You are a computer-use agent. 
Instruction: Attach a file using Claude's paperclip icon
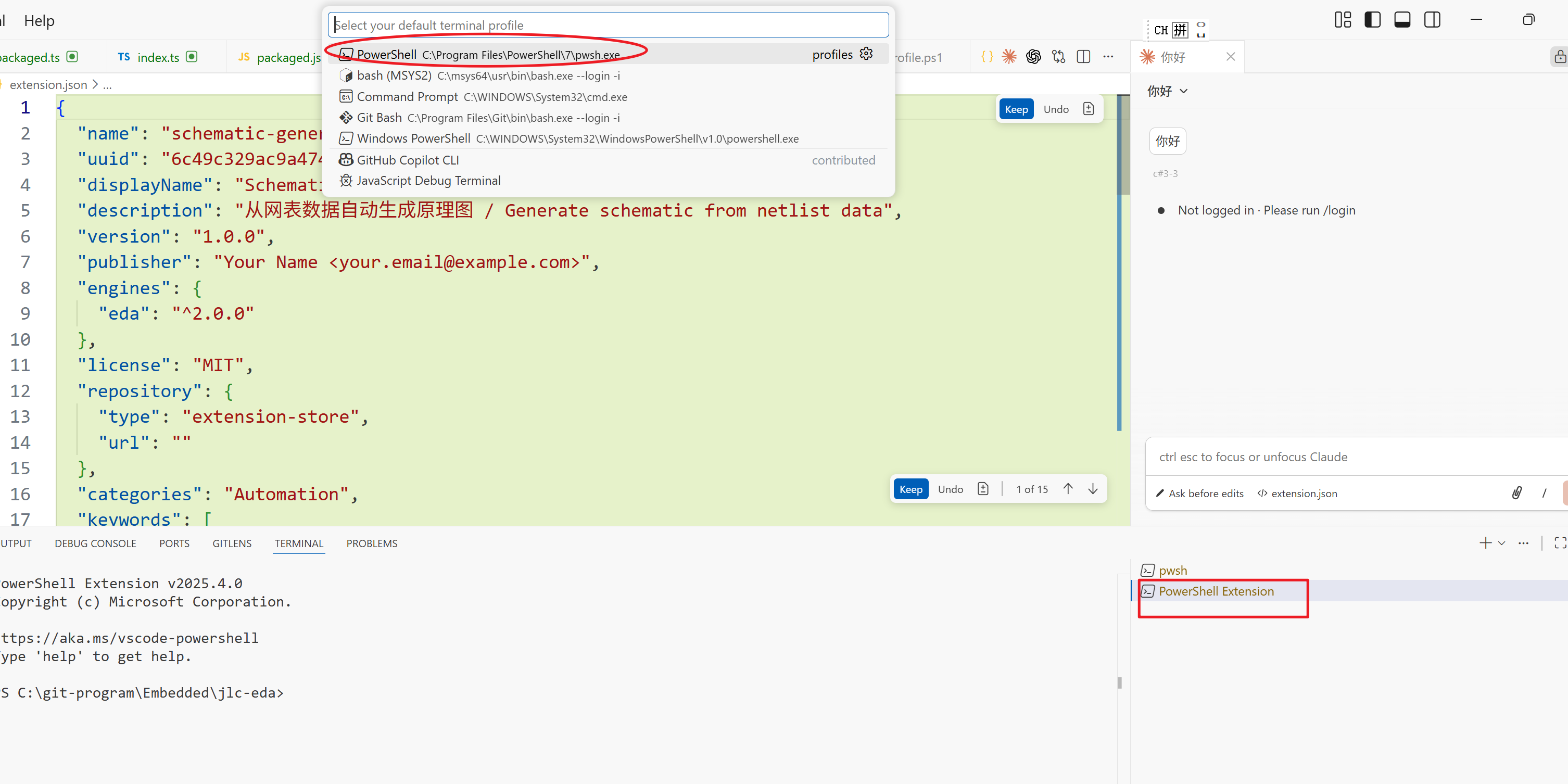pos(1517,493)
